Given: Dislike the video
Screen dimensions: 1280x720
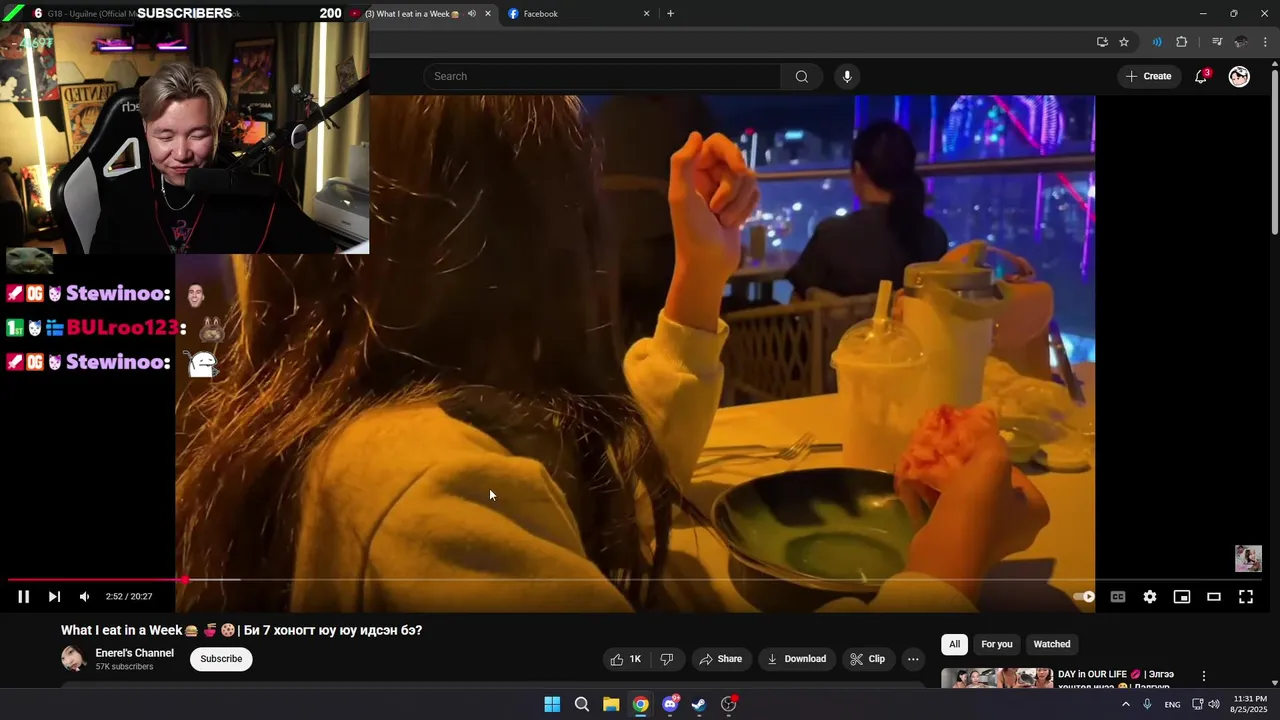Looking at the screenshot, I should tap(667, 659).
